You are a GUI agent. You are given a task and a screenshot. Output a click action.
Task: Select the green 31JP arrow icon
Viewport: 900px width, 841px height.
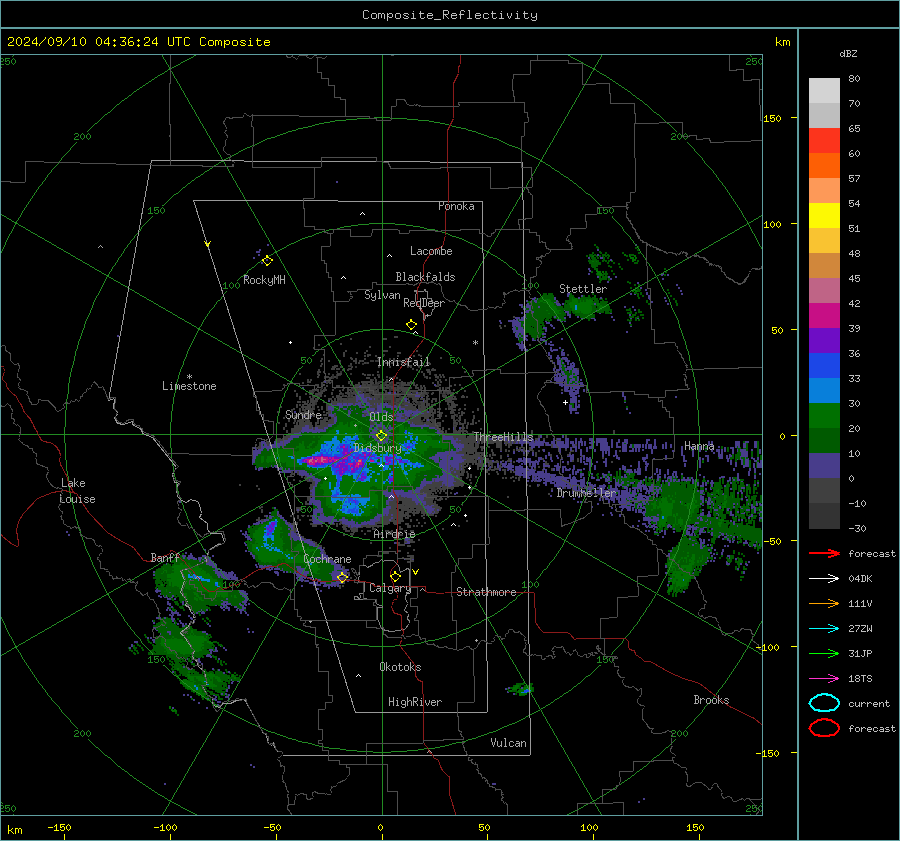(824, 653)
